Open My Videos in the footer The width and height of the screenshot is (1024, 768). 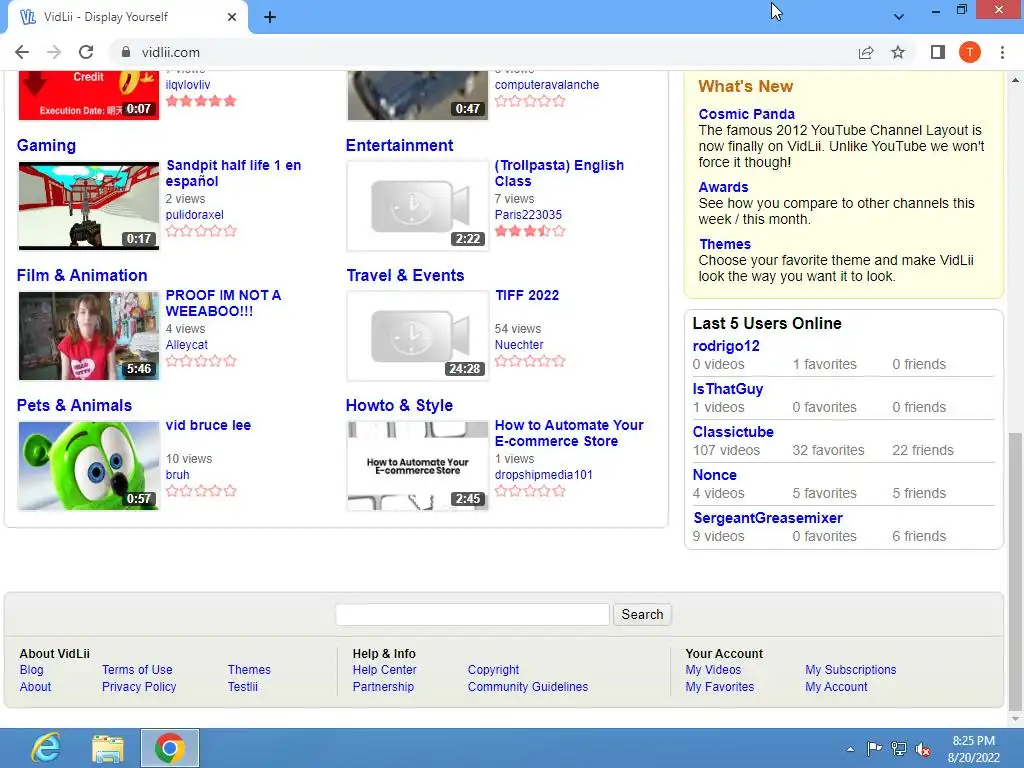point(713,669)
